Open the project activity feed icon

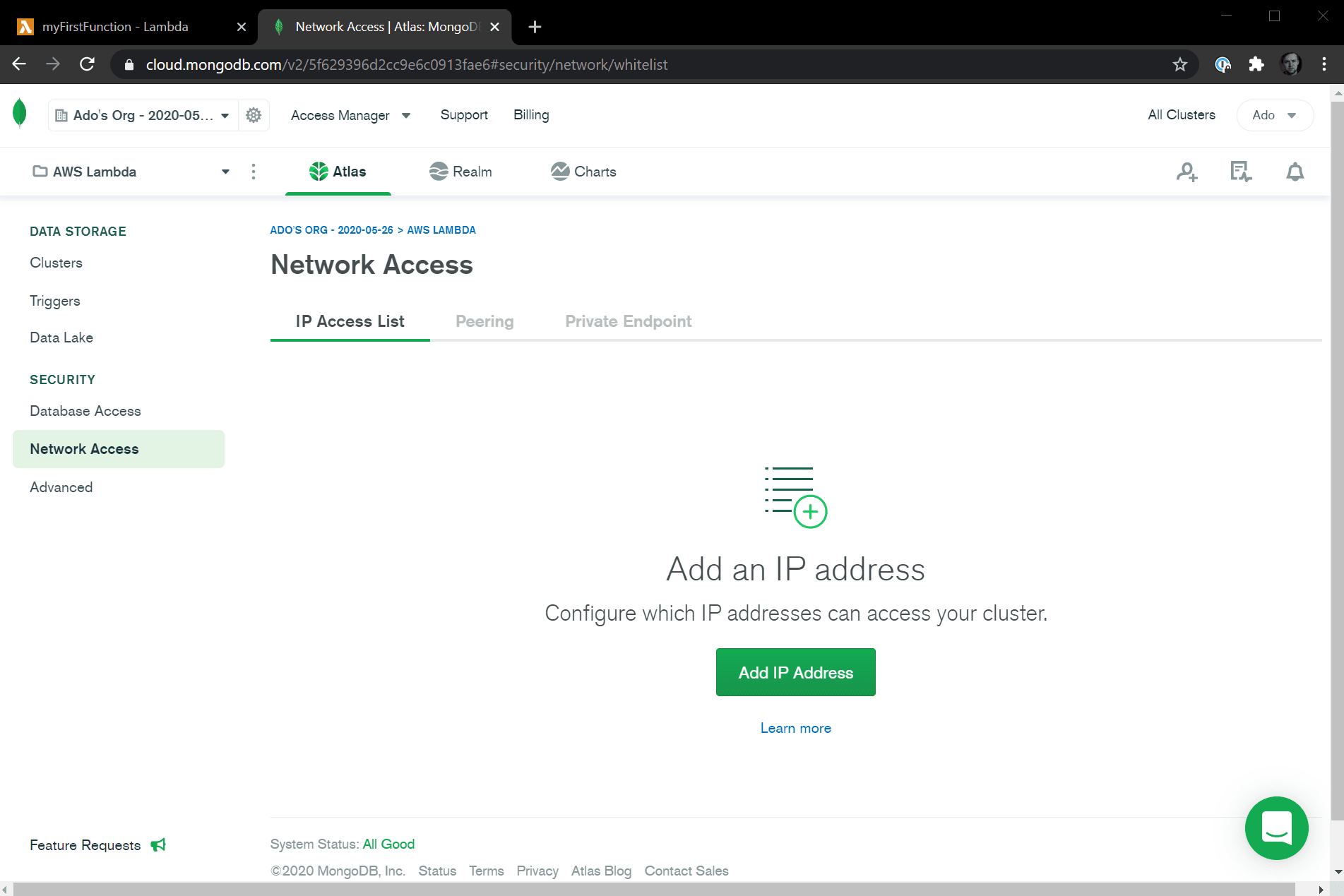[1240, 172]
